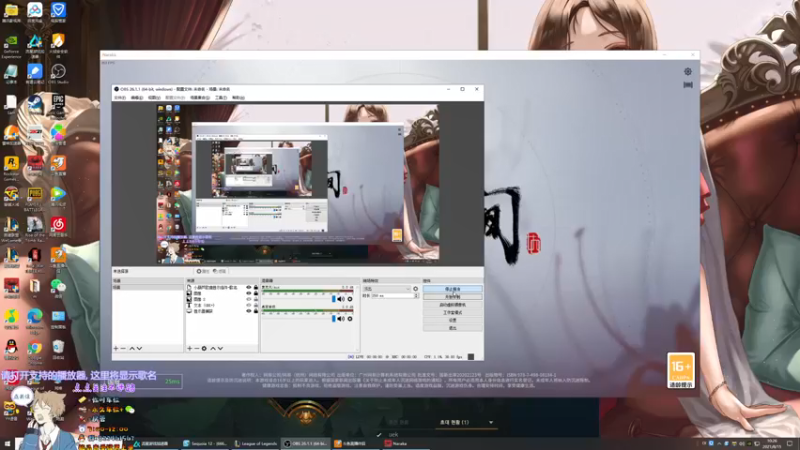Click source properties button above Scenes panel
Screen dimensions: 800x450
coord(203,271)
